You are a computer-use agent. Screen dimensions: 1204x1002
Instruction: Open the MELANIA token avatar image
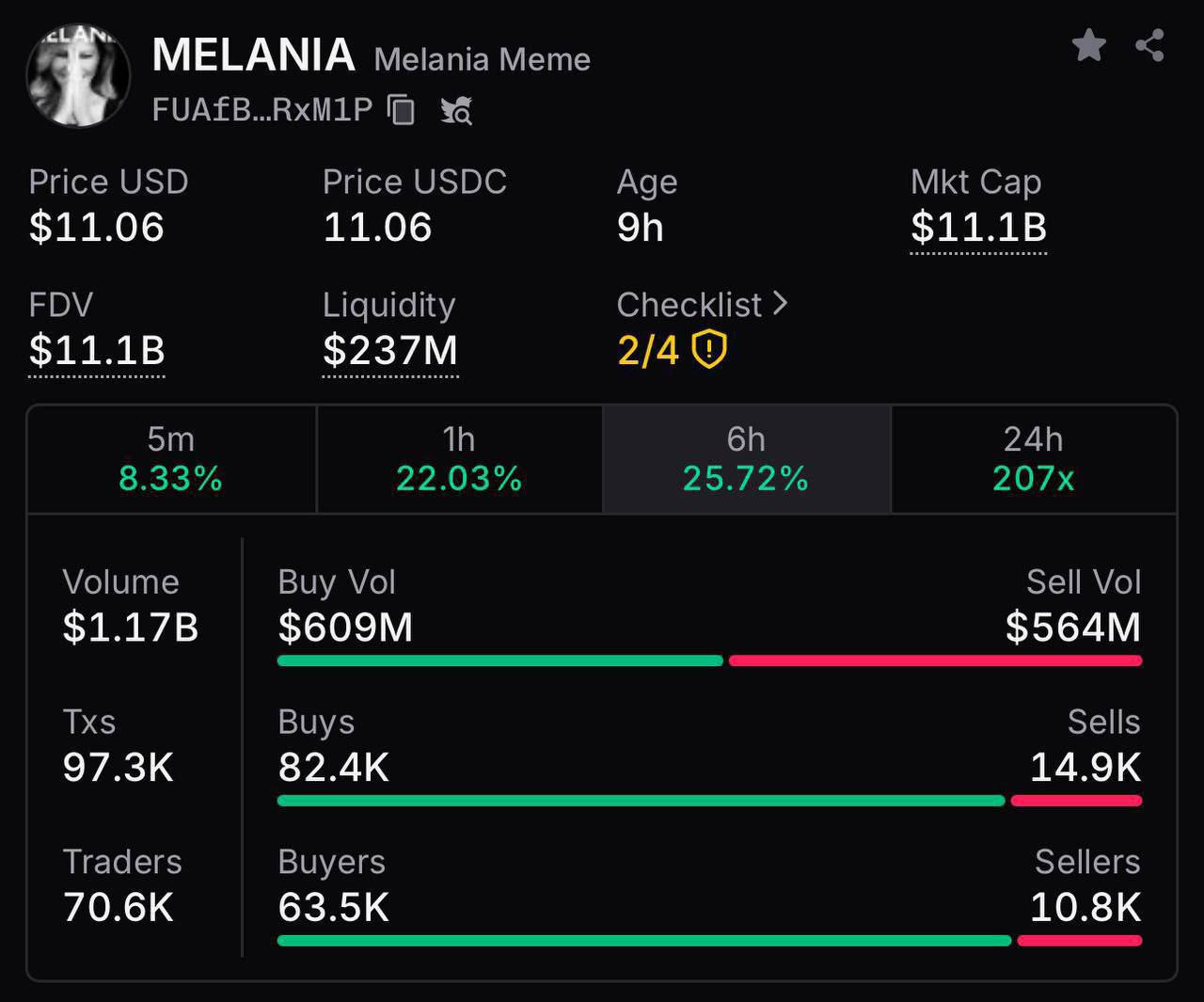(78, 77)
